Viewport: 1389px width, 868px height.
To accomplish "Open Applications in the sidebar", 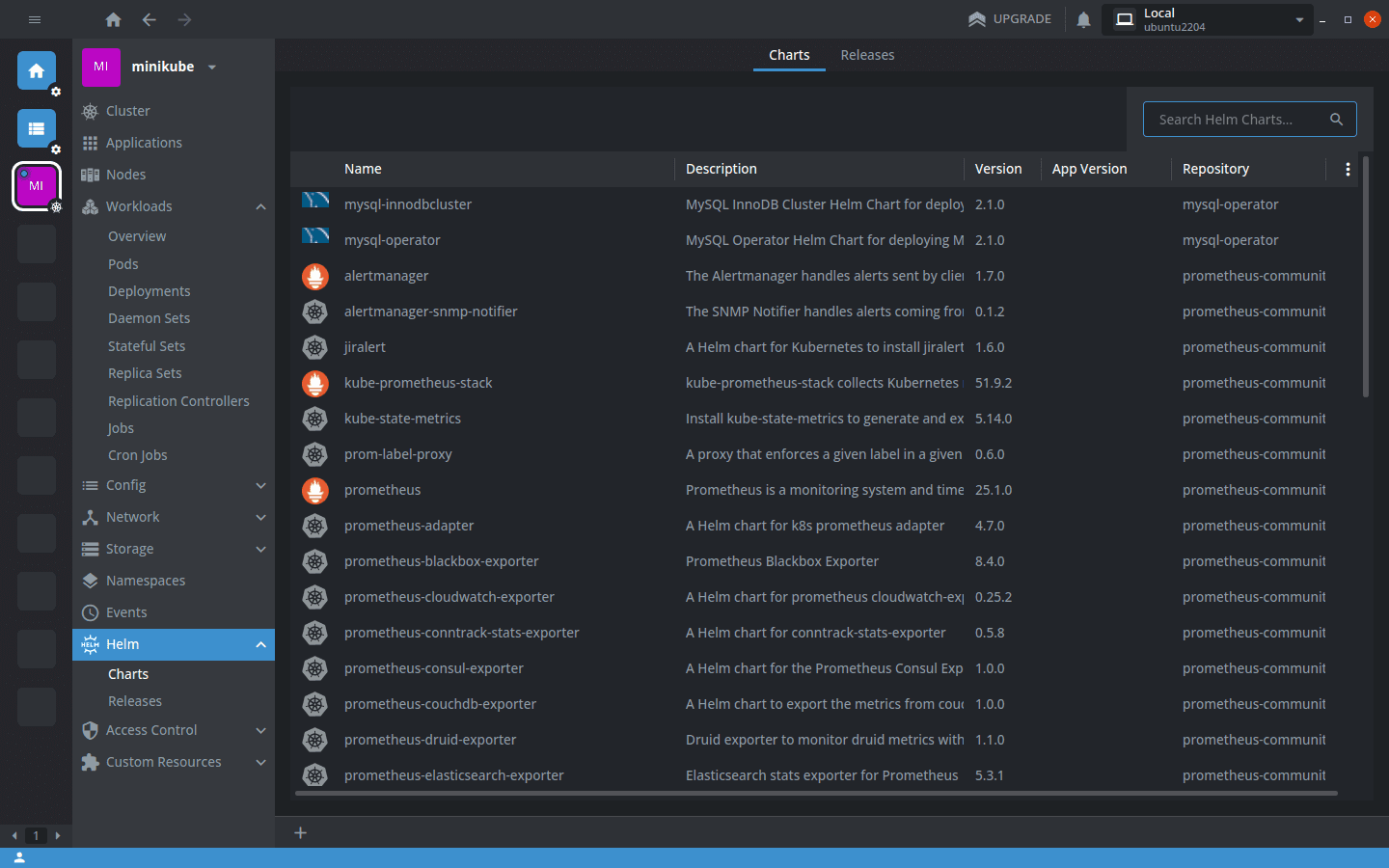I will [174, 143].
